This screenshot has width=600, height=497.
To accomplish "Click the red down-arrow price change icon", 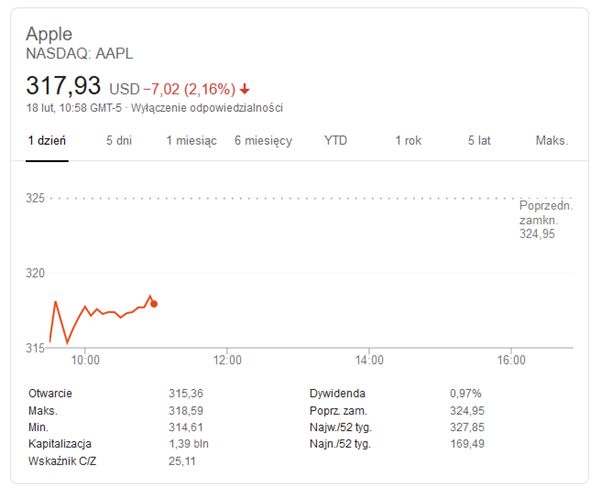I will pyautogui.click(x=247, y=89).
